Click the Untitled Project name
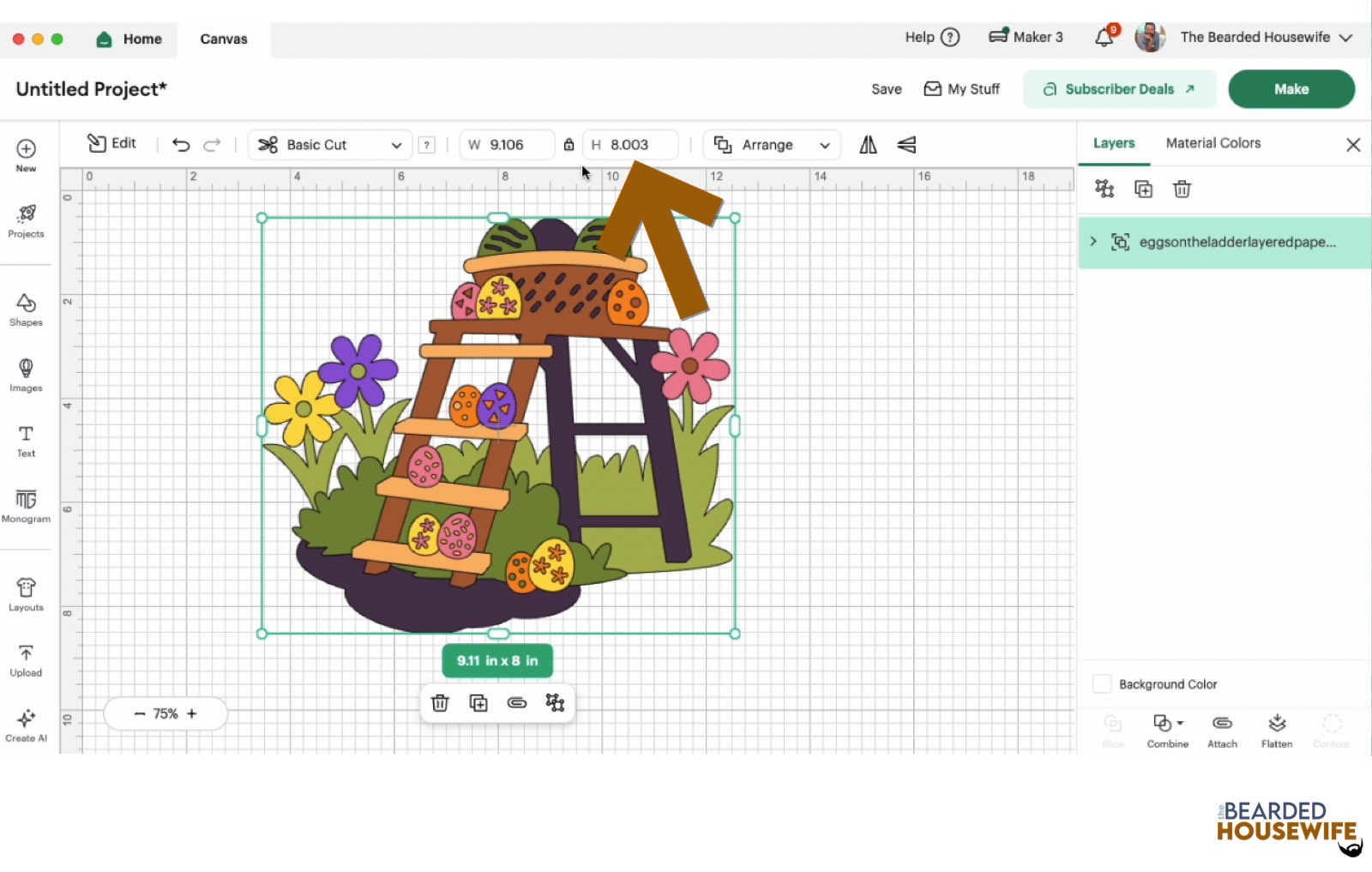 pos(92,89)
